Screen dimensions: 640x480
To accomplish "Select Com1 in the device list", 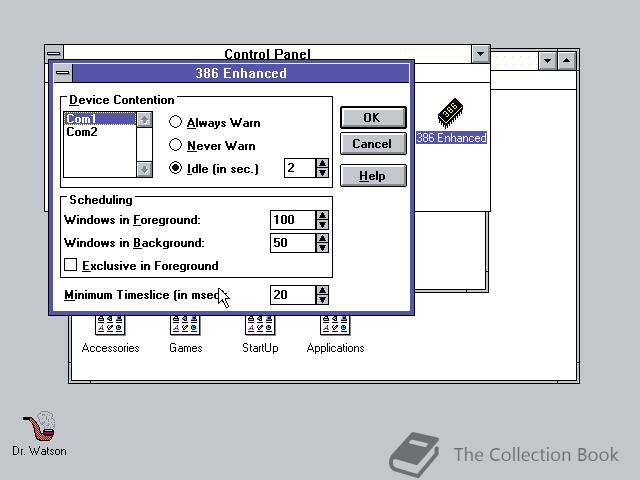I will coord(100,119).
